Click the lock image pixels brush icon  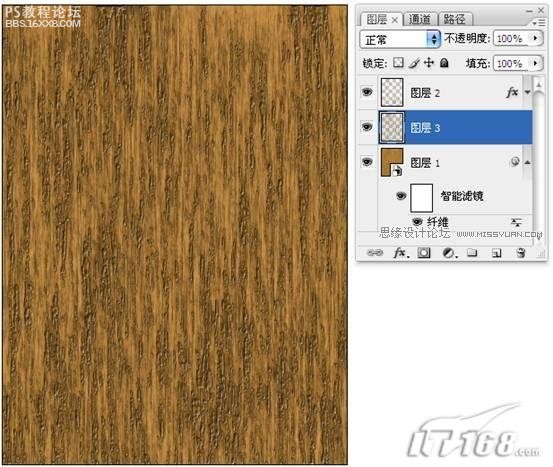click(414, 63)
